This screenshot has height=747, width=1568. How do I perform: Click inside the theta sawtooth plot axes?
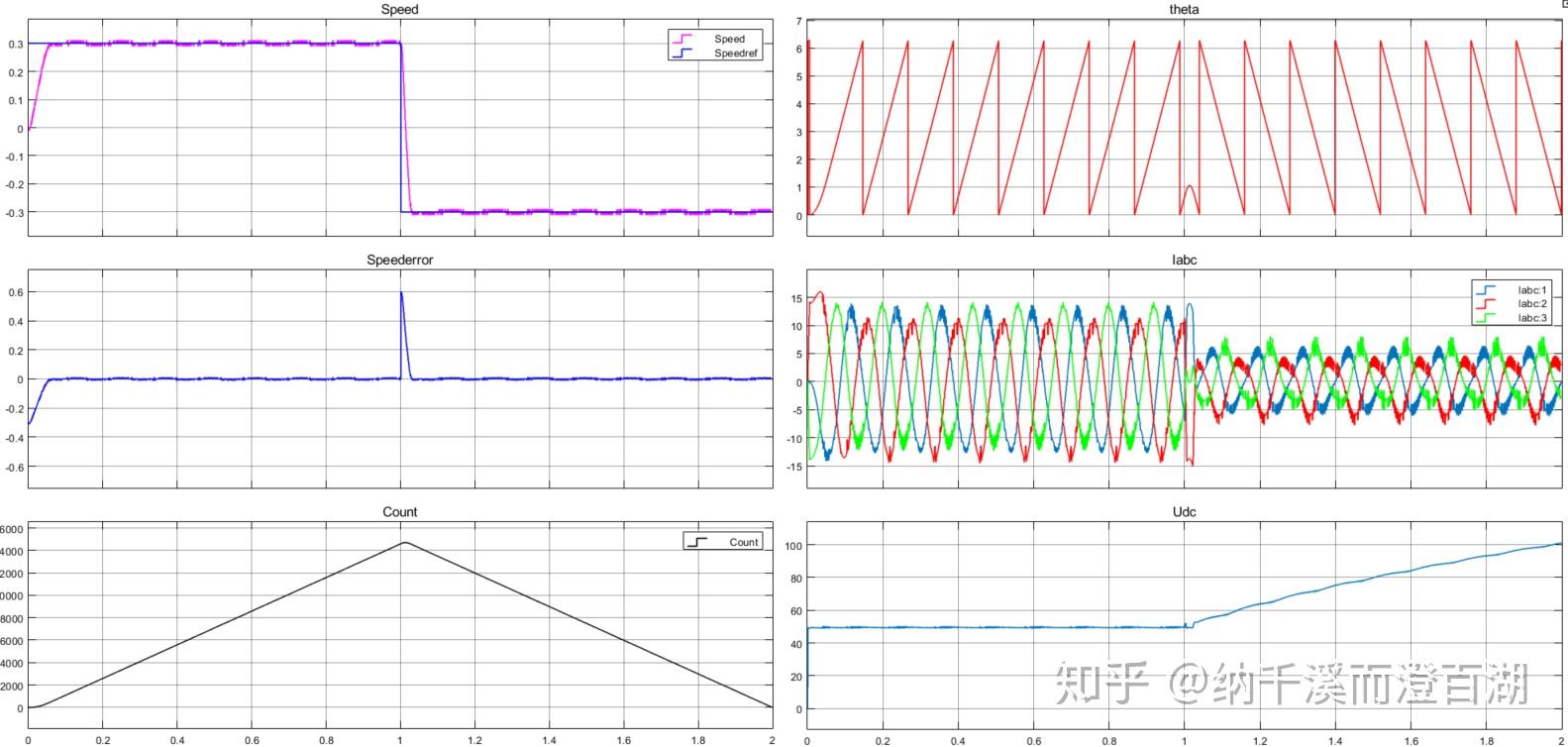pos(1185,127)
